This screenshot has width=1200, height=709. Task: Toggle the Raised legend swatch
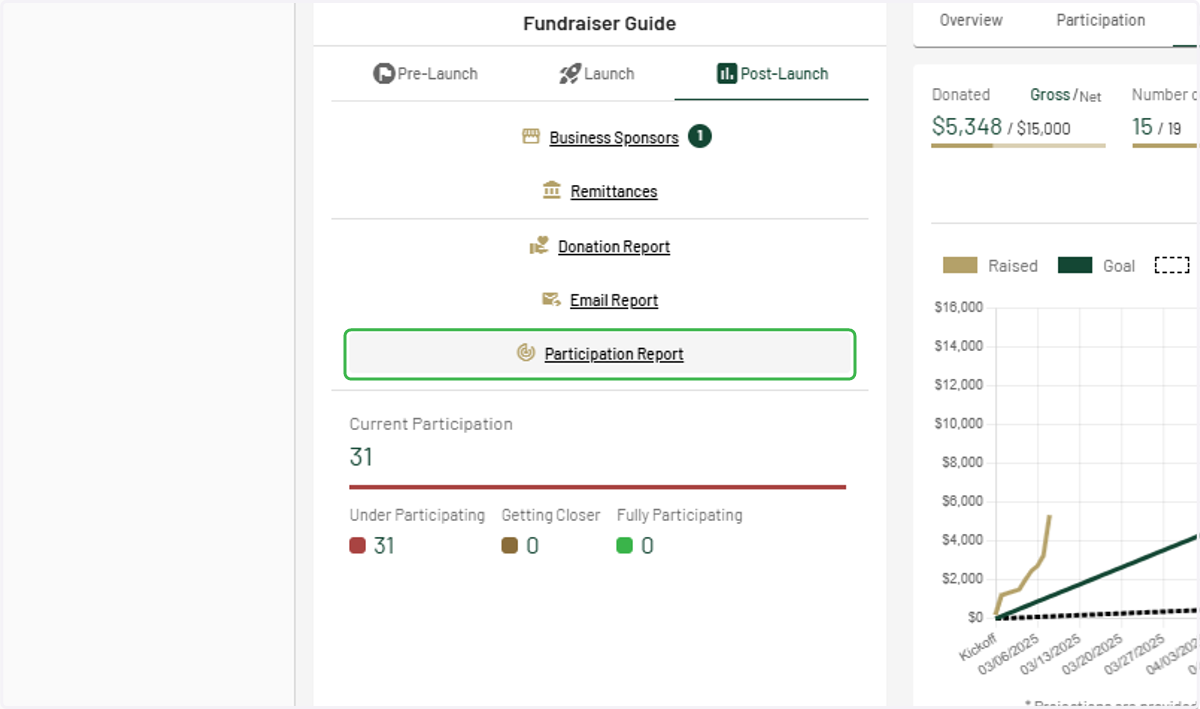pos(960,265)
